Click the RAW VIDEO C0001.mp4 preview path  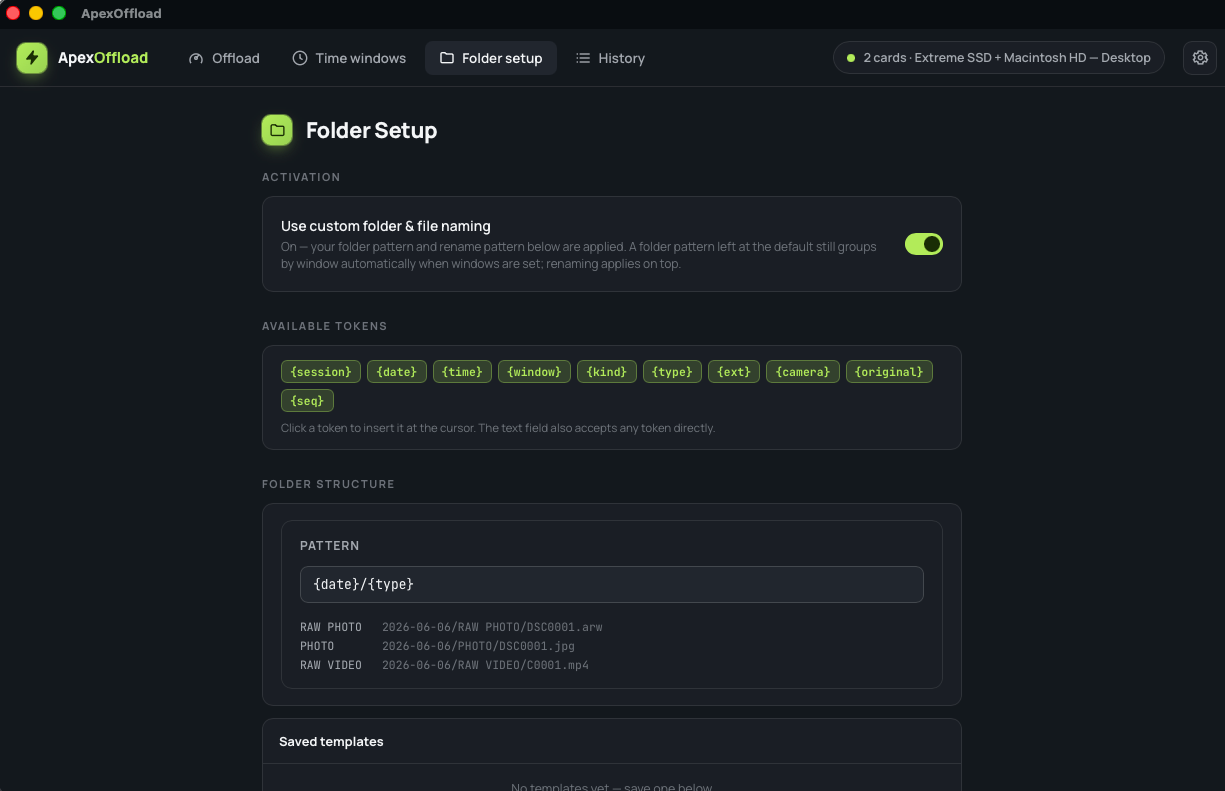tap(485, 665)
